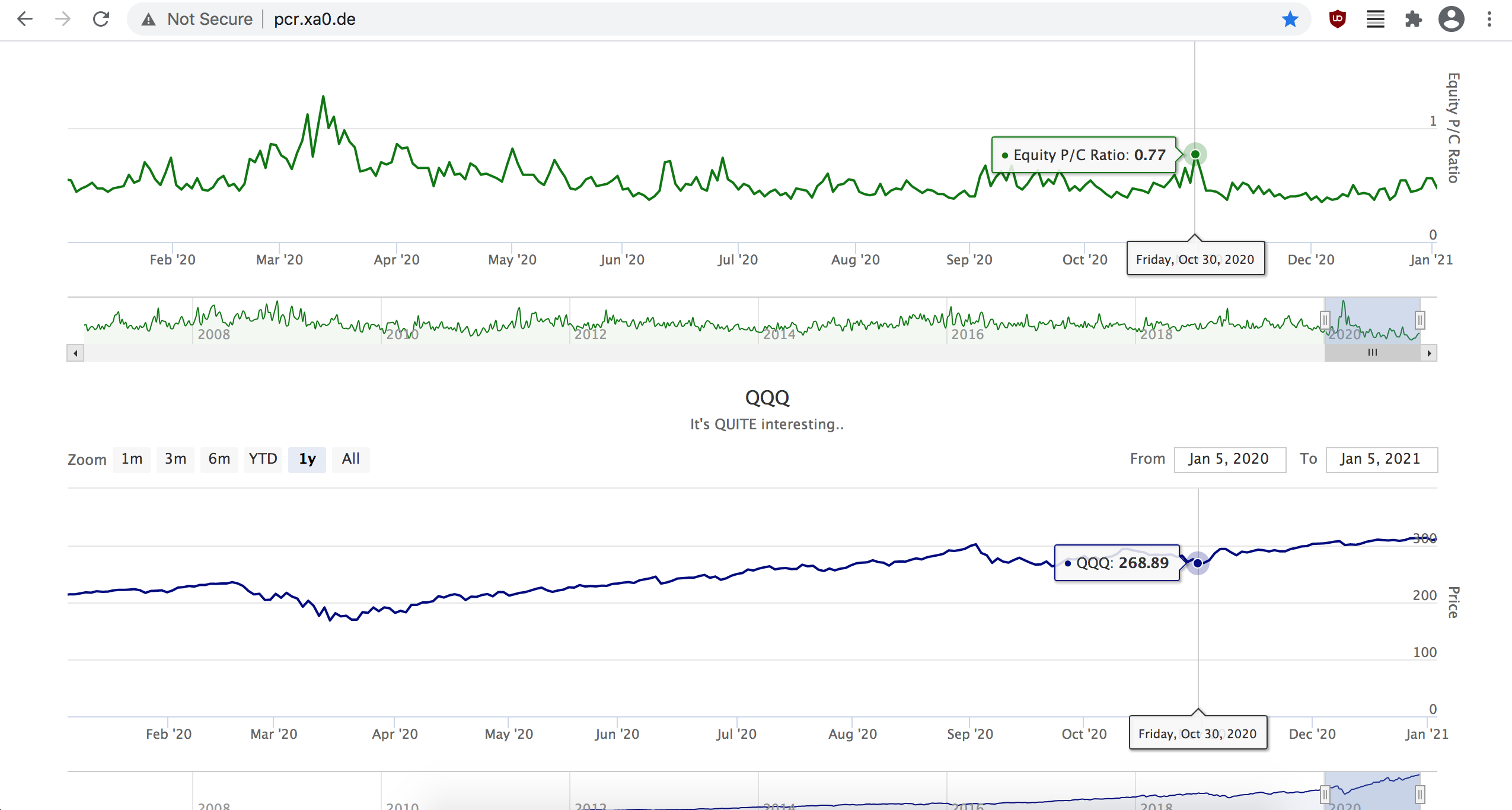
Task: Click the To date field Jan 5, 2021
Action: tap(1382, 460)
